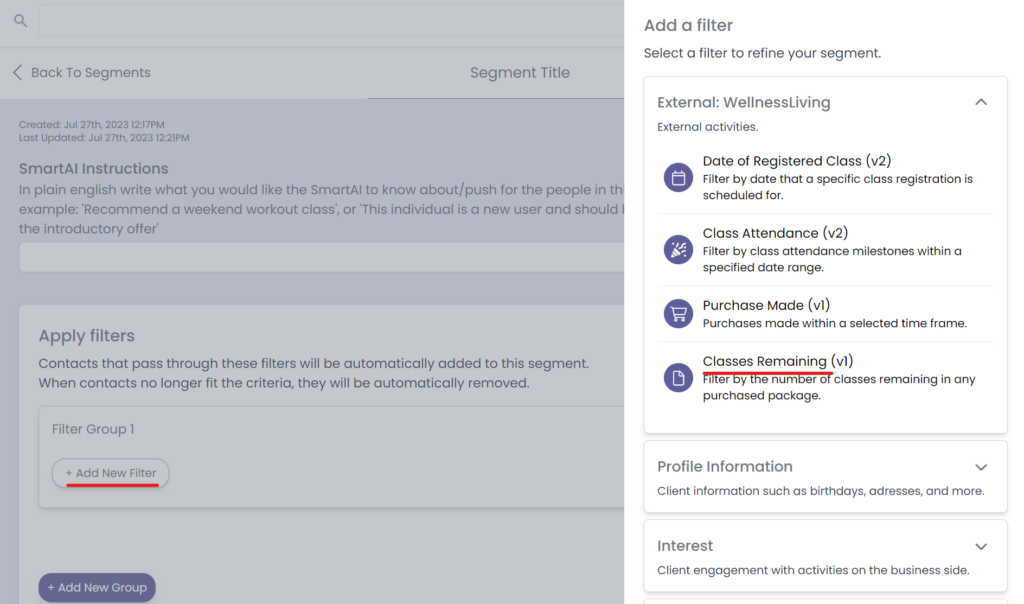This screenshot has width=1024, height=604.
Task: Choose Class Attendance (v2) filter
Action: point(774,233)
